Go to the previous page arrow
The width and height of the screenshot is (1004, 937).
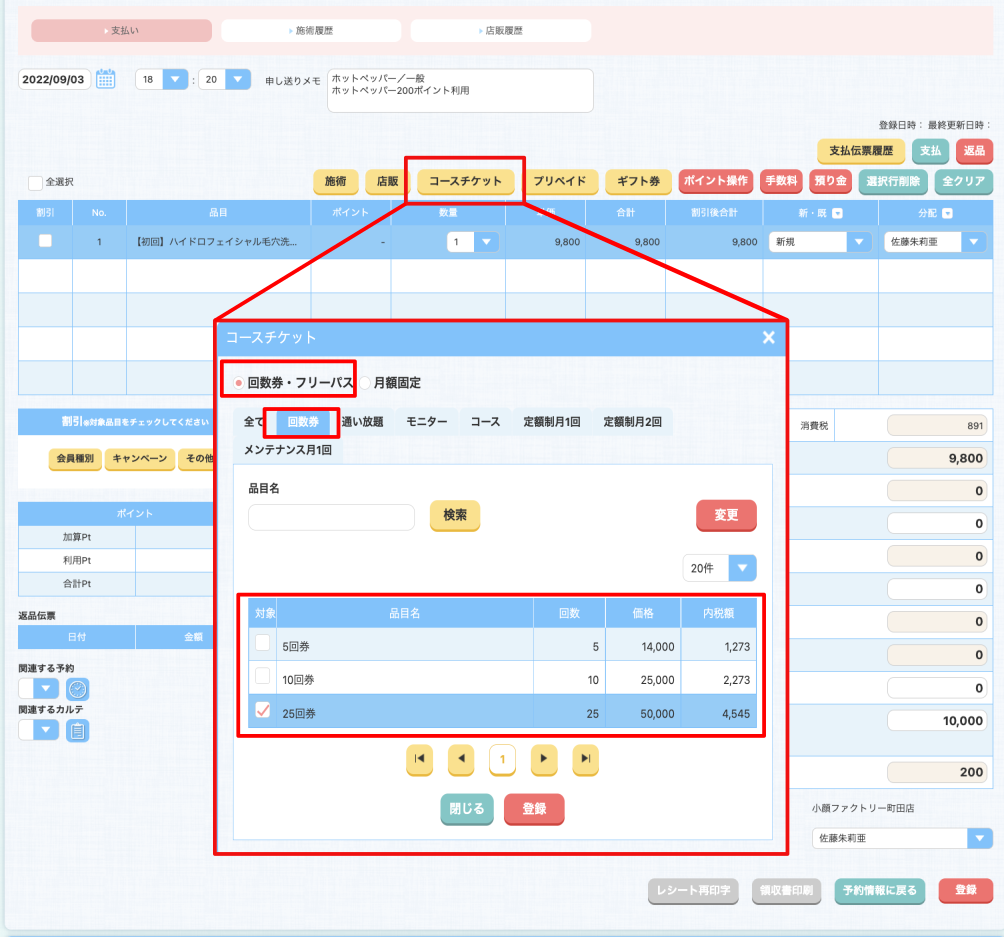461,761
